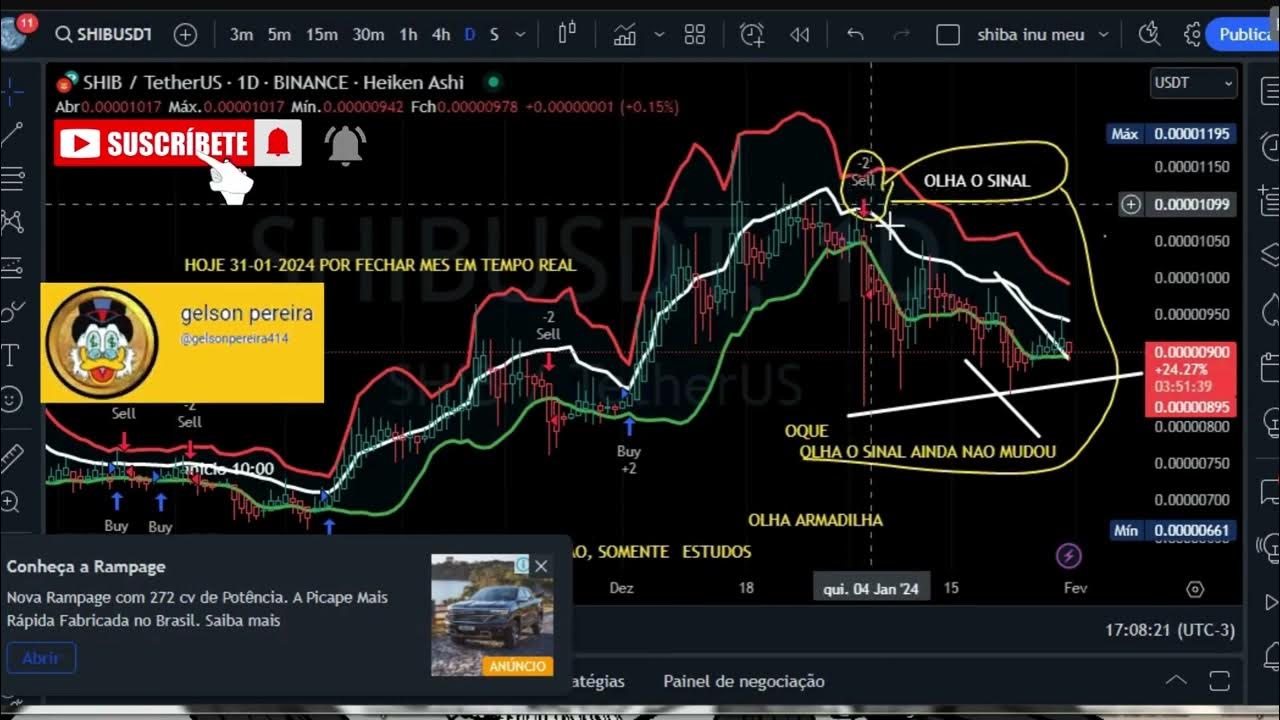This screenshot has height=720, width=1280.
Task: Collapse the bottom panel chevron
Action: (x=1176, y=680)
